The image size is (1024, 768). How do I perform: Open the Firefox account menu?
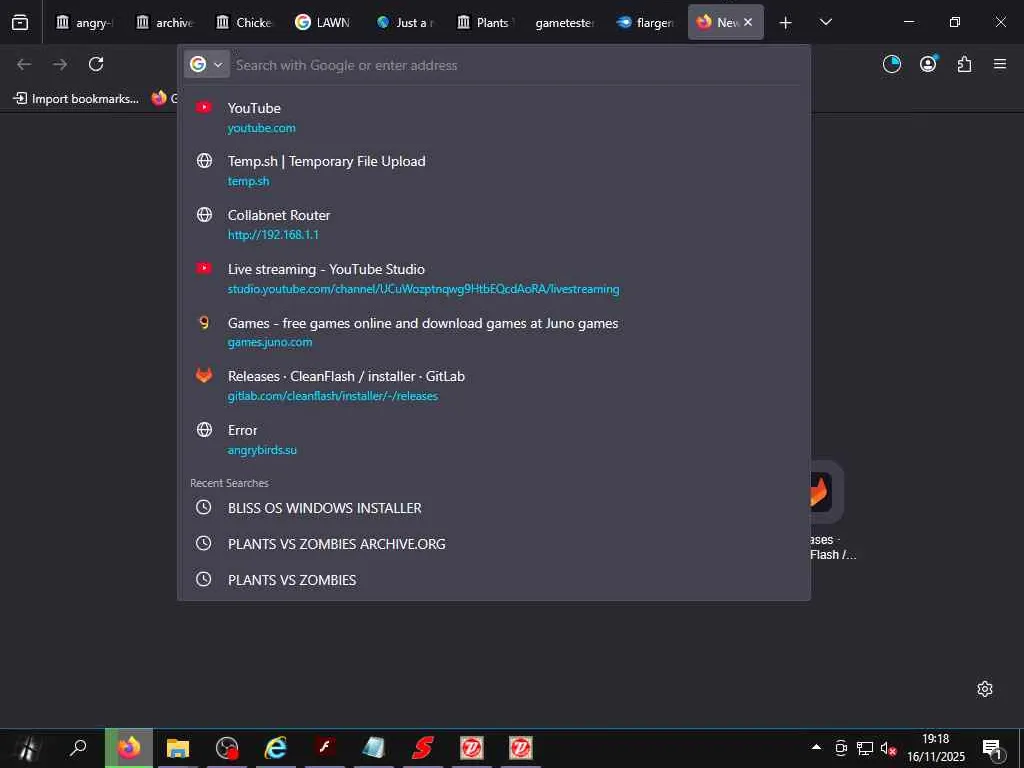928,64
